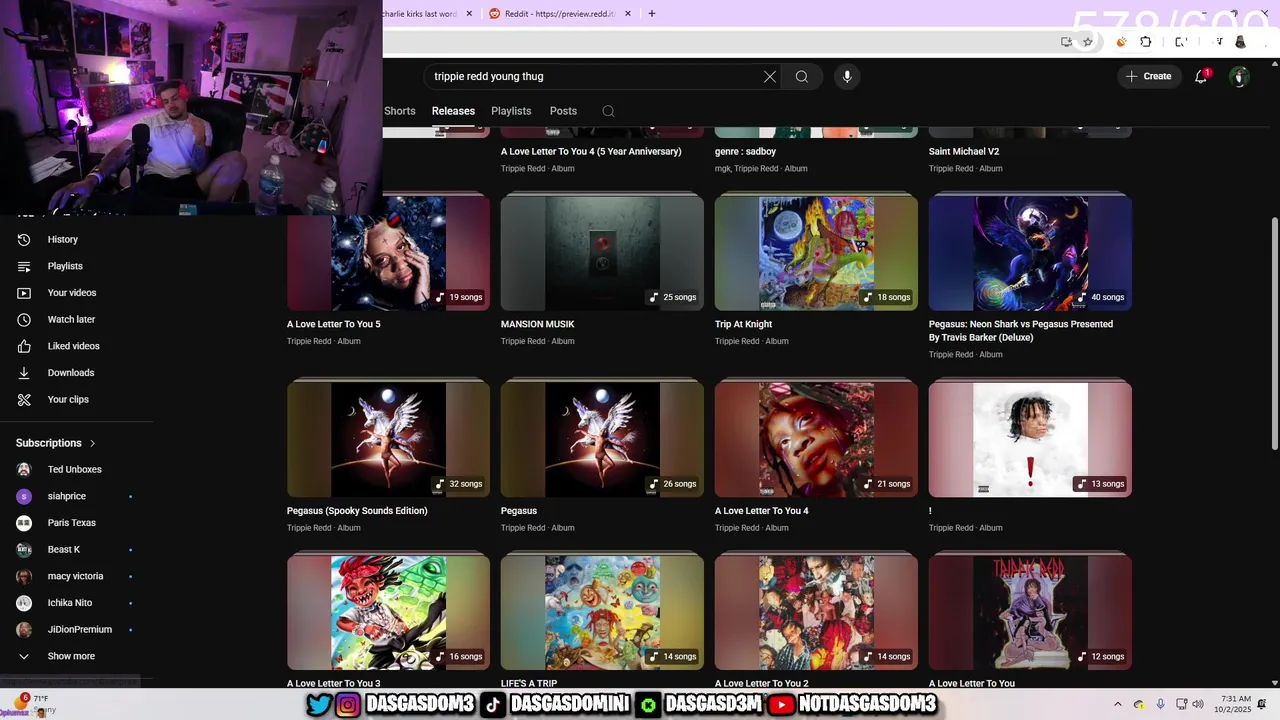This screenshot has height=720, width=1280.
Task: Expand subscriptions with Show more
Action: [71, 656]
